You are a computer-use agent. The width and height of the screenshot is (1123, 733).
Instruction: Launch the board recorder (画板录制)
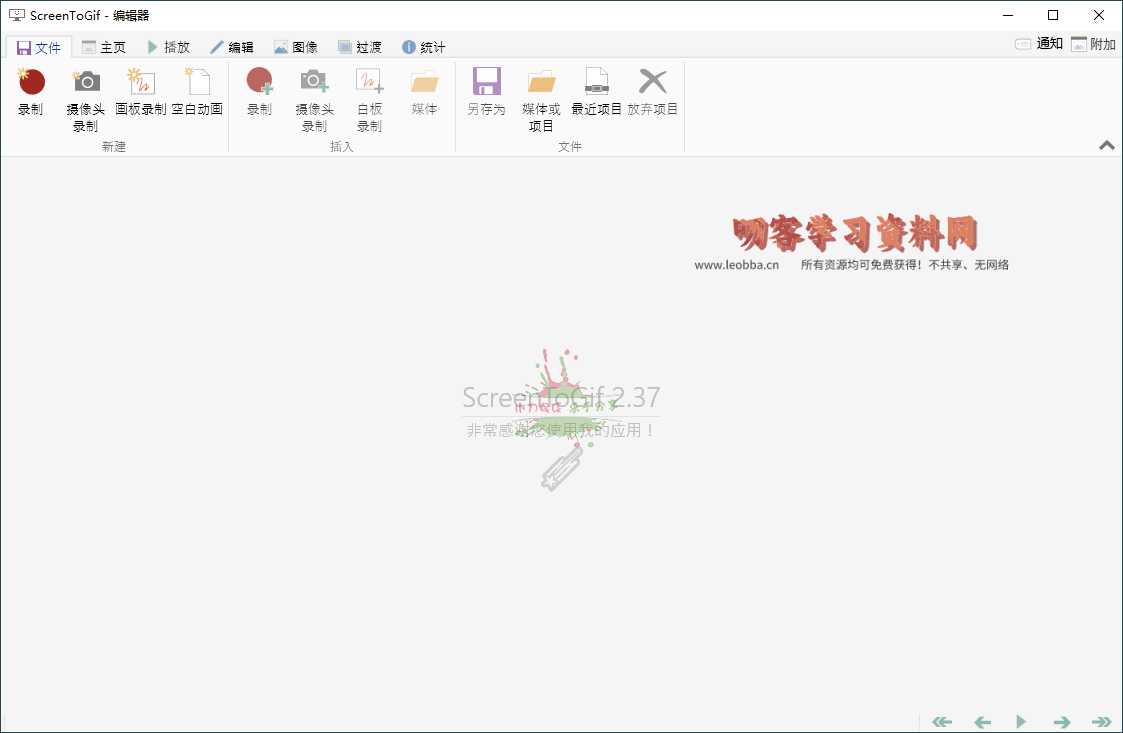coord(141,91)
